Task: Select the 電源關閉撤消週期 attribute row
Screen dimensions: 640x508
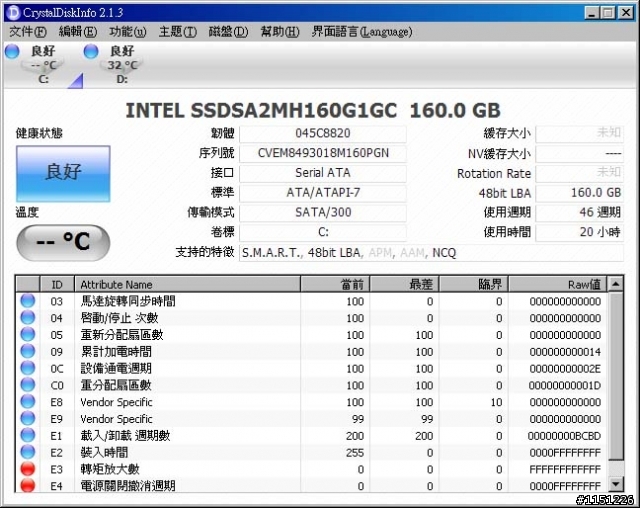Action: pos(311,485)
